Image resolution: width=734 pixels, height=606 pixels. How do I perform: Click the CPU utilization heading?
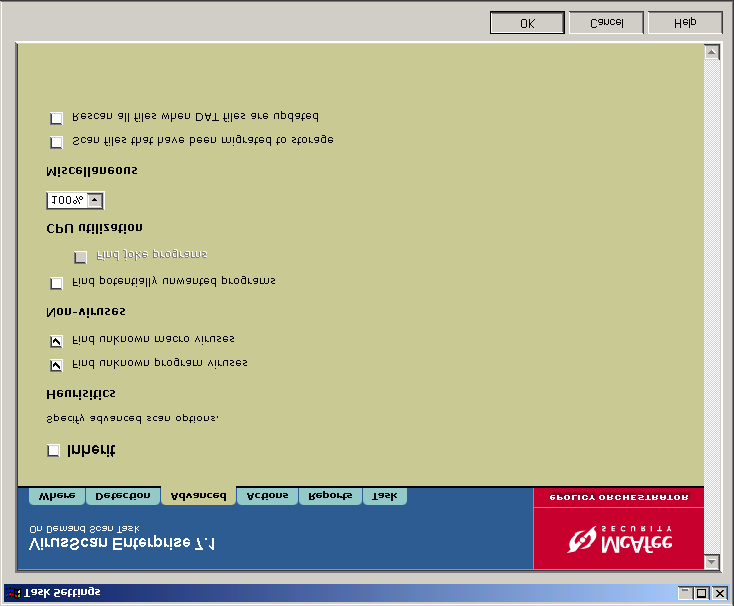pyautogui.click(x=94, y=228)
